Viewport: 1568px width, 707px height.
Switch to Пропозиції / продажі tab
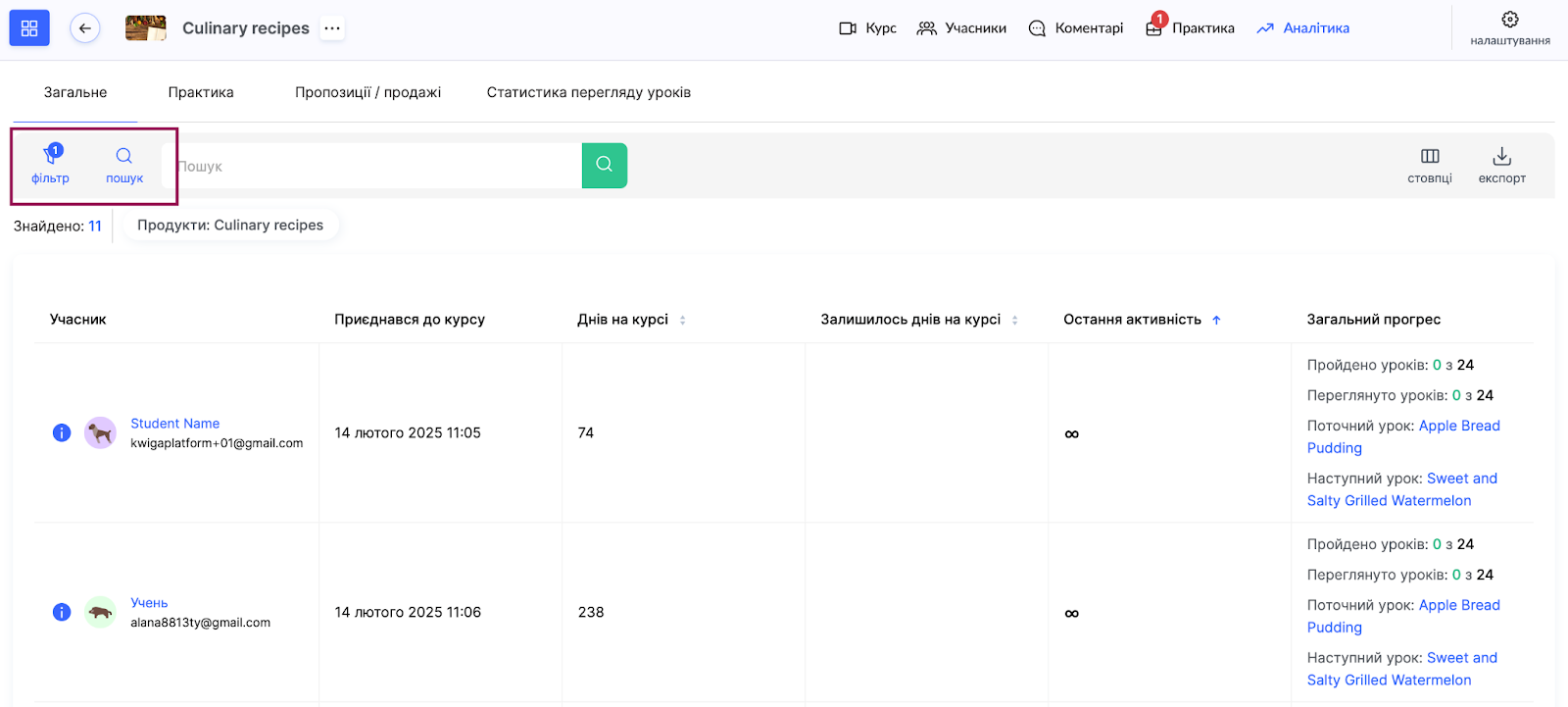[x=367, y=92]
